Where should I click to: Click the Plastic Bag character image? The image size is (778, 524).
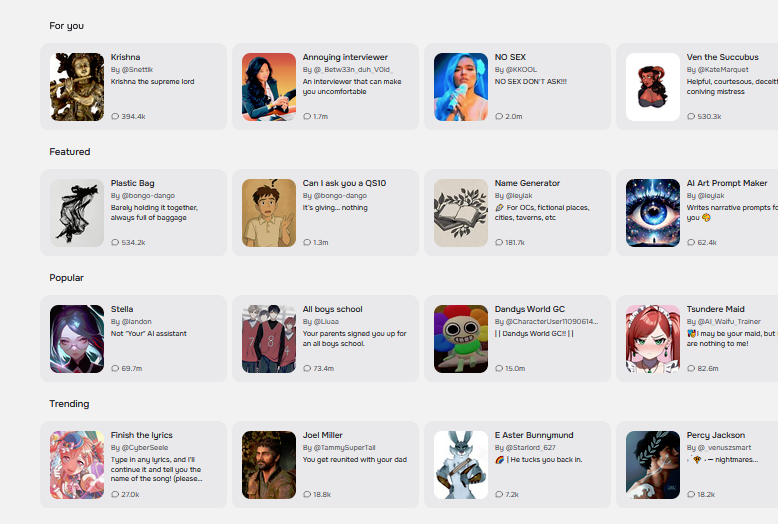click(77, 213)
